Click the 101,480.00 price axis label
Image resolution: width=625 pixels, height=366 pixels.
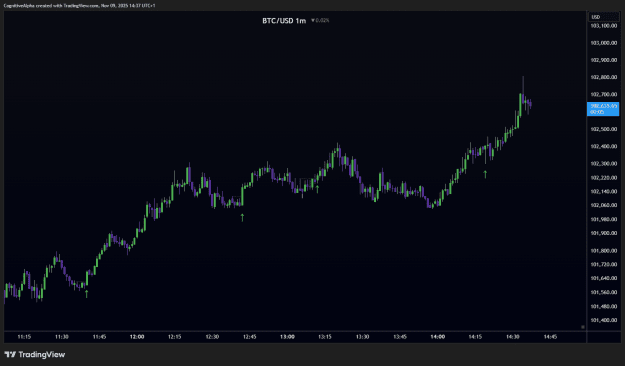point(603,307)
